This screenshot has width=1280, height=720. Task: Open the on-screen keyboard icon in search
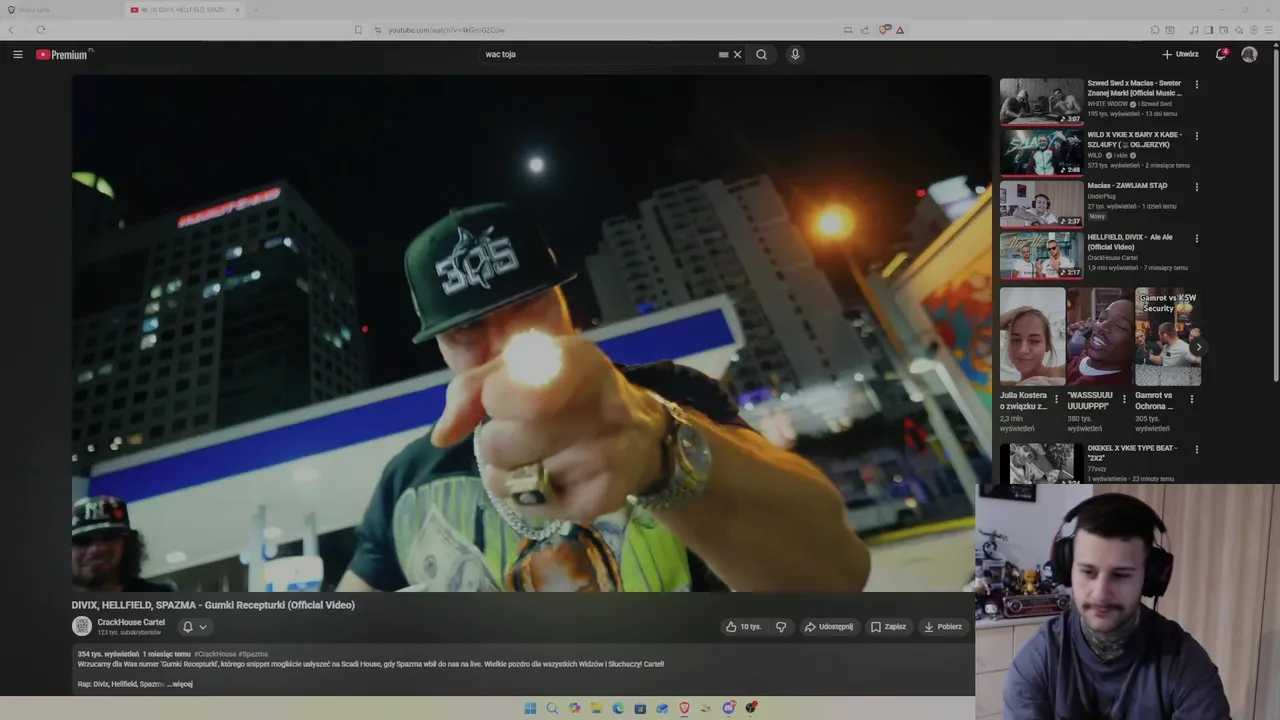pyautogui.click(x=723, y=55)
